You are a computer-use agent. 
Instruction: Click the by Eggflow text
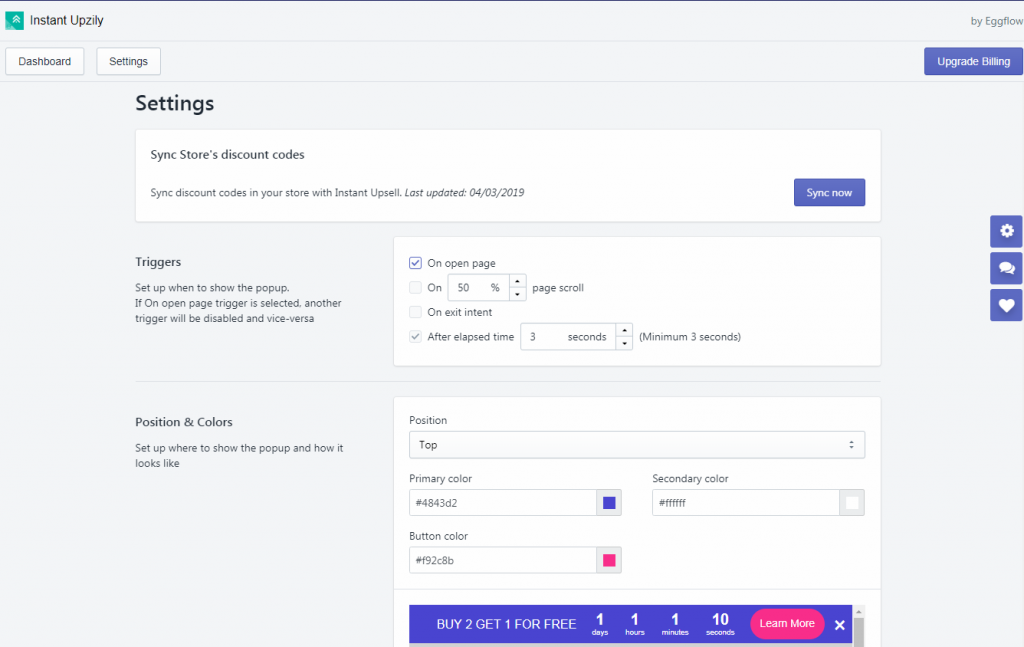coord(997,21)
